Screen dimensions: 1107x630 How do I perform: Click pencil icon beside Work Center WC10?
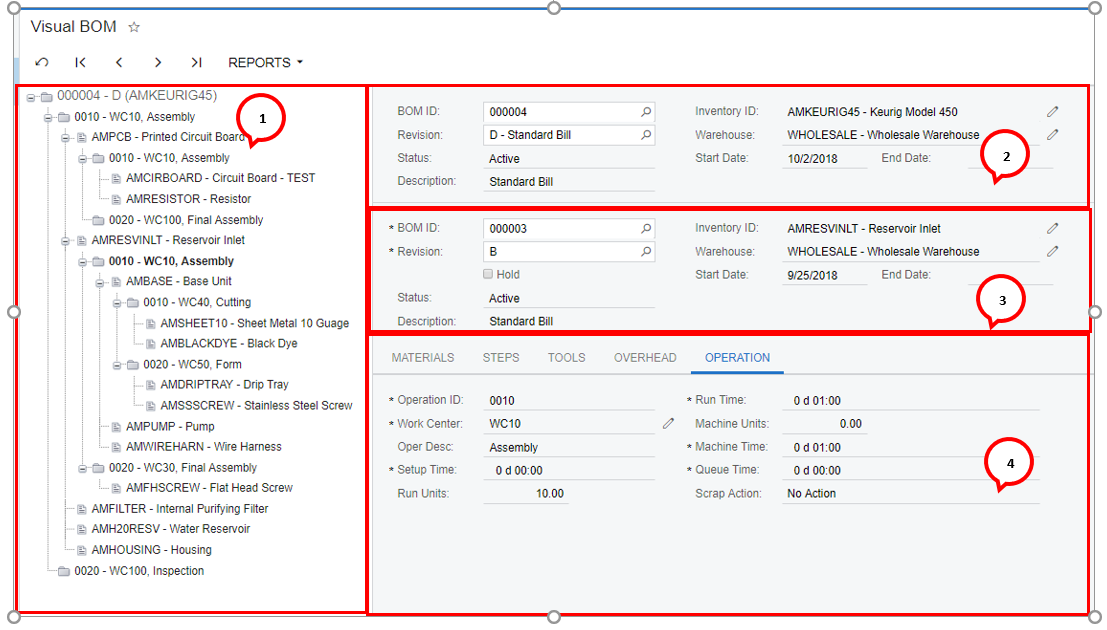(668, 424)
